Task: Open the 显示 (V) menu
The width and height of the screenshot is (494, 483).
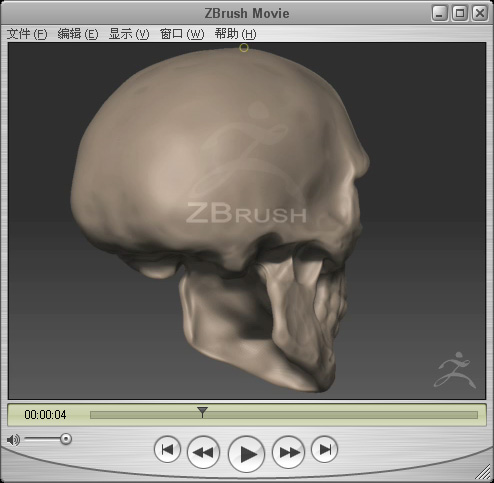Action: 129,34
